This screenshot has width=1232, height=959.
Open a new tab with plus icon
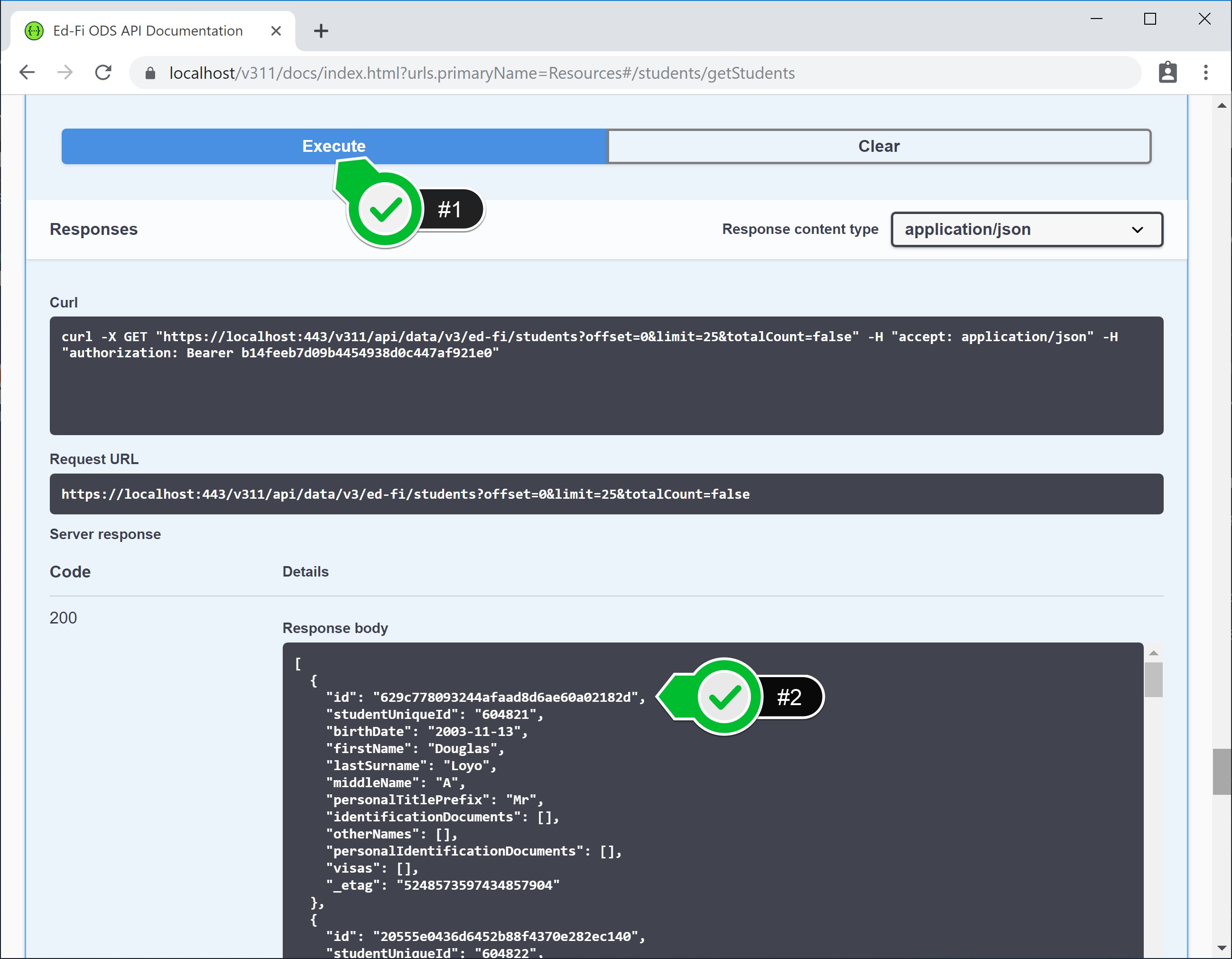point(321,31)
